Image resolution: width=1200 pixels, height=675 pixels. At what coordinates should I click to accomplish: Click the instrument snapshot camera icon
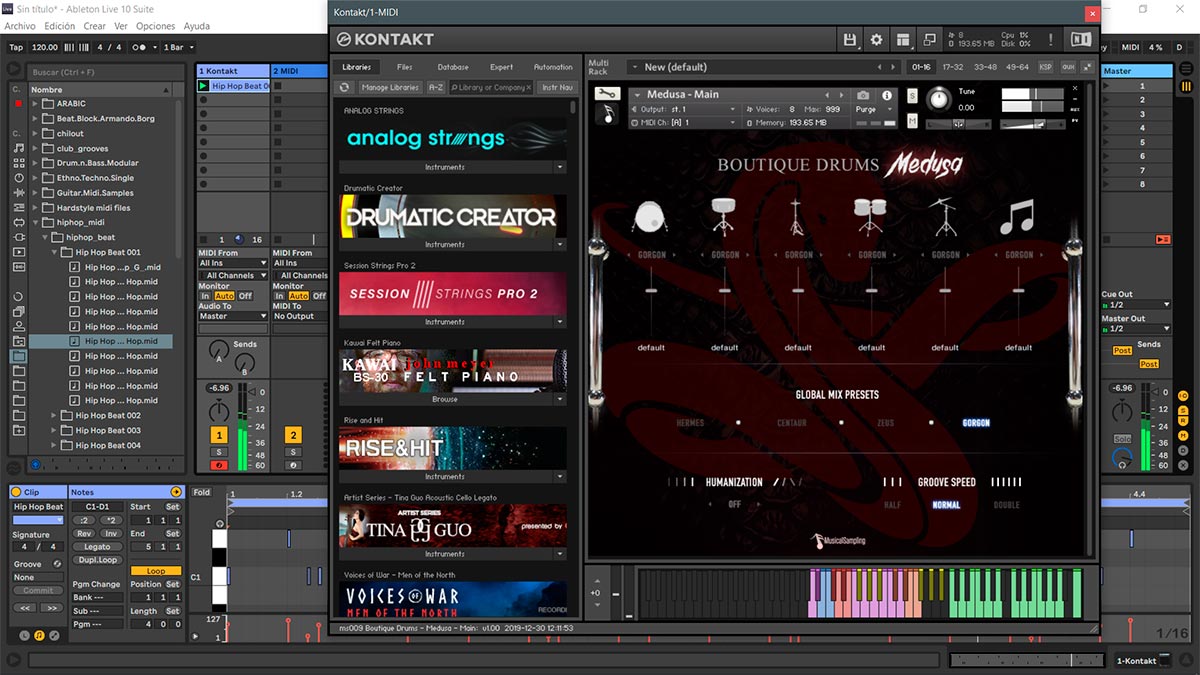coord(863,95)
